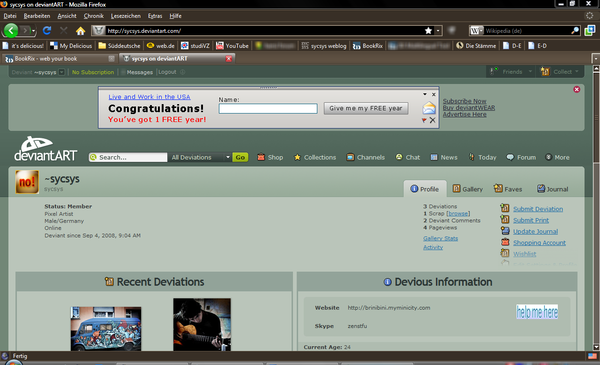Open the address bar history dropdown
Viewport: 600px width, 365px height.
coord(438,31)
